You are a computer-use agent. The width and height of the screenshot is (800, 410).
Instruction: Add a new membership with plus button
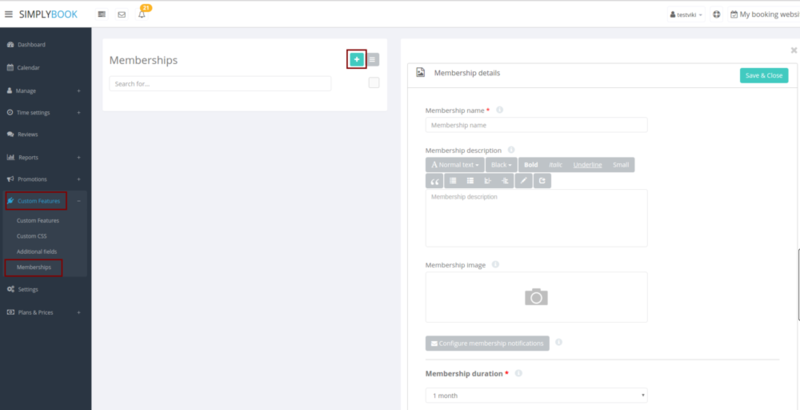(357, 60)
